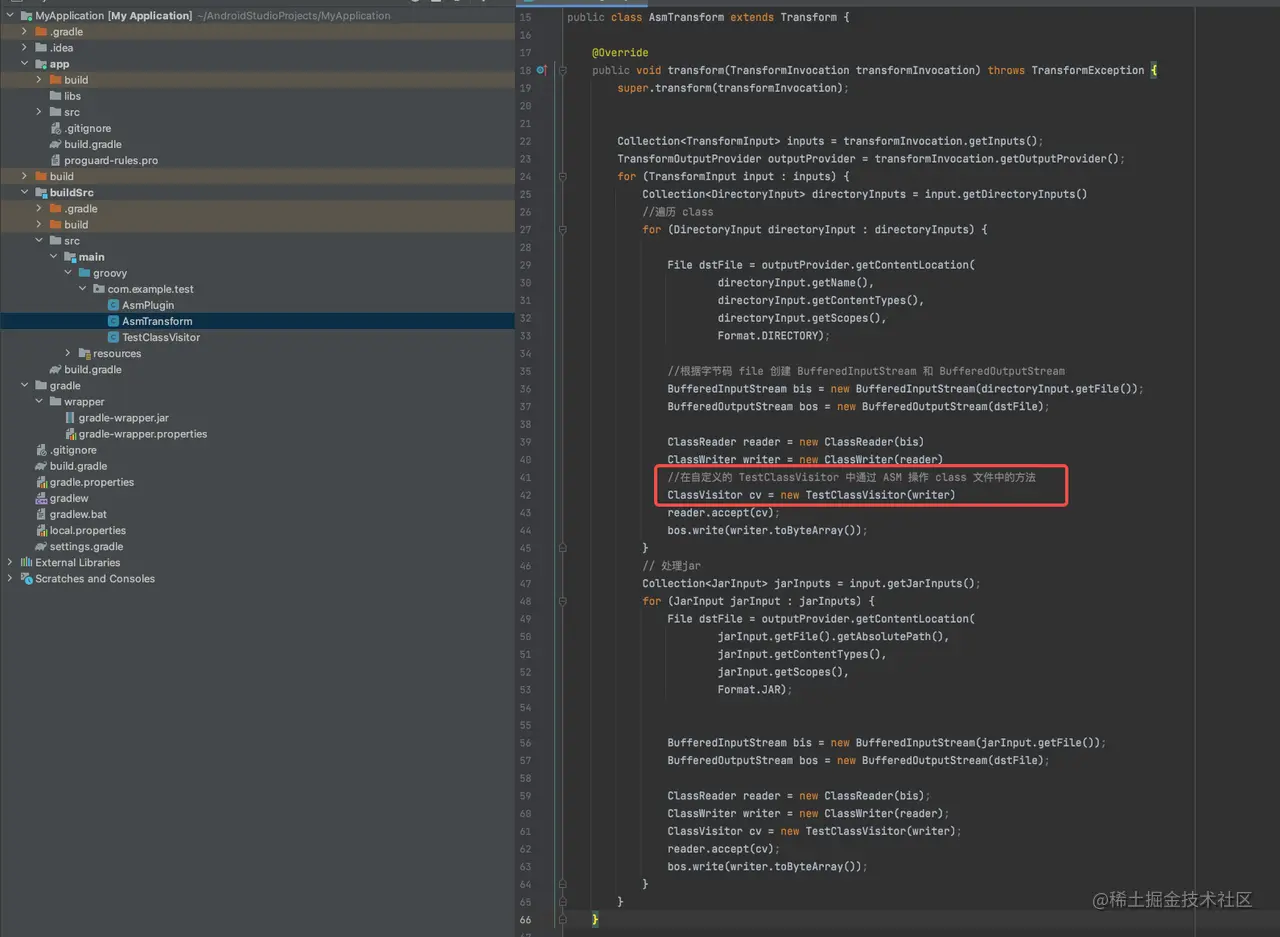Click line number 15 in gutter
Image resolution: width=1280 pixels, height=937 pixels.
[526, 18]
